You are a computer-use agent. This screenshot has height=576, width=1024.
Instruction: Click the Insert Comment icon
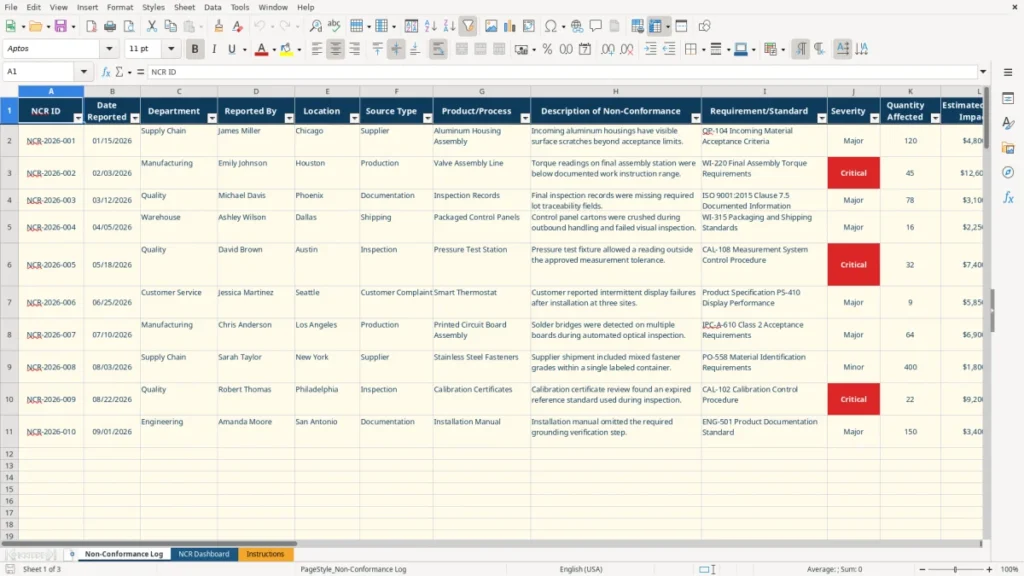pos(596,26)
